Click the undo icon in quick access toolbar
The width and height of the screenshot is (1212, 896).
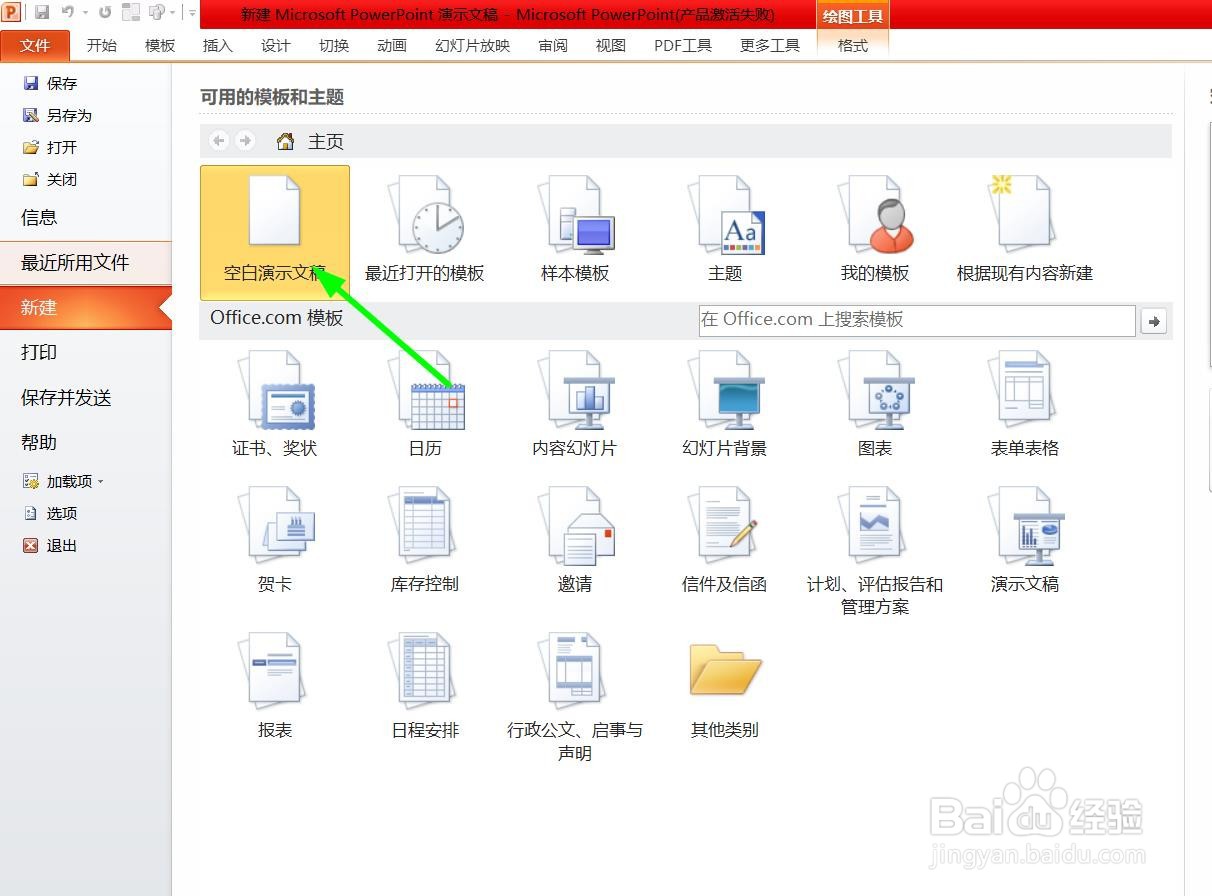pyautogui.click(x=67, y=13)
